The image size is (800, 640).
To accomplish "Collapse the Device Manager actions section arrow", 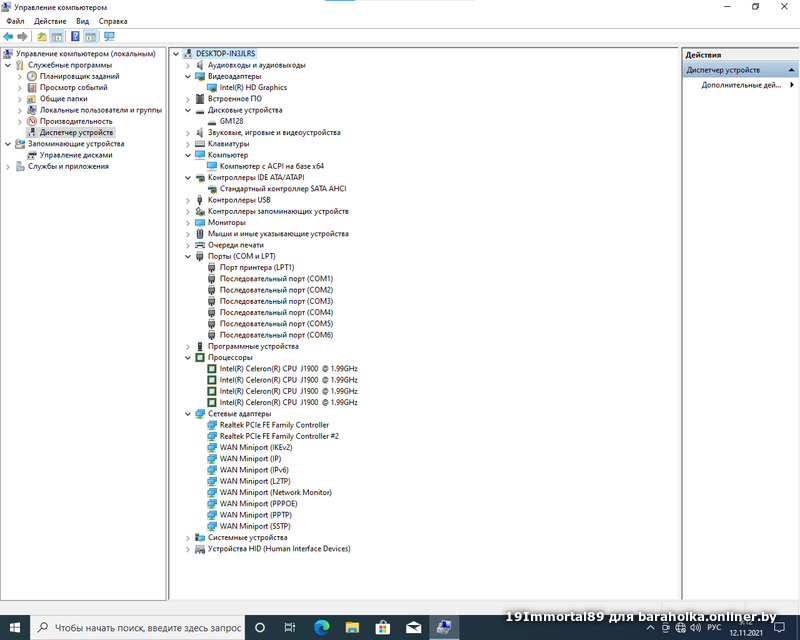I will click(791, 70).
